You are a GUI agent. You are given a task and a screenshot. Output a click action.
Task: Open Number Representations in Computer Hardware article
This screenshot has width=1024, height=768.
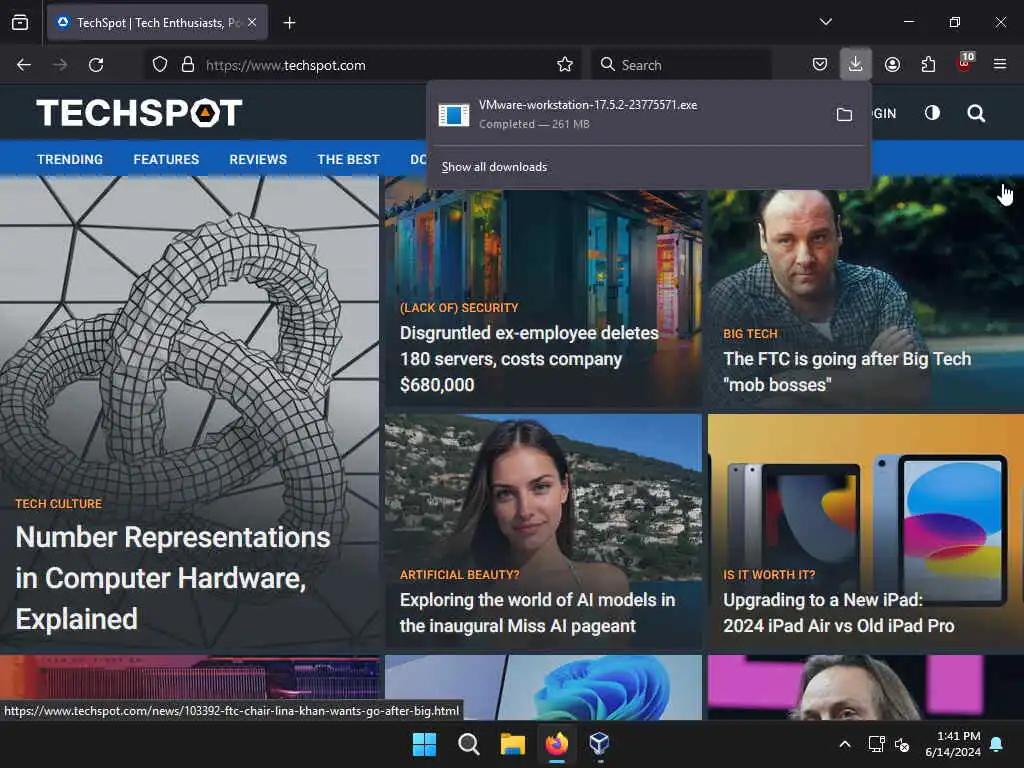pos(173,578)
